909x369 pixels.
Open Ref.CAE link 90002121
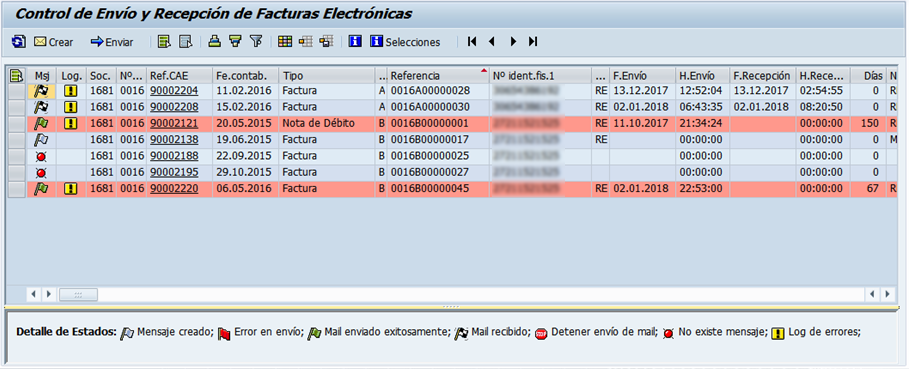point(174,123)
